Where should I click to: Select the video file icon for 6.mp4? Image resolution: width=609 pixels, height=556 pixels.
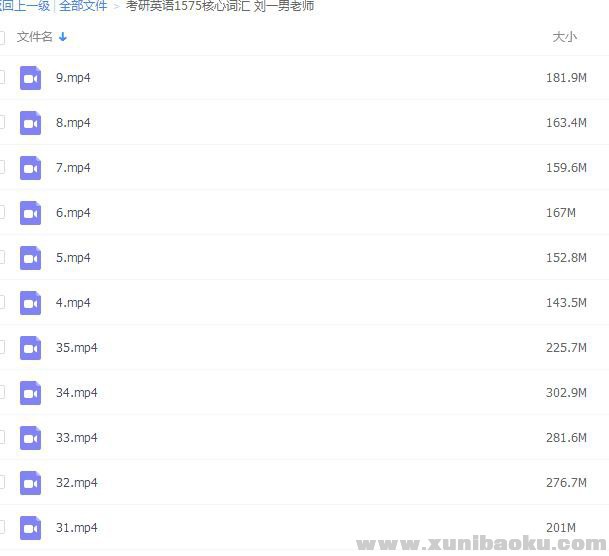30,213
